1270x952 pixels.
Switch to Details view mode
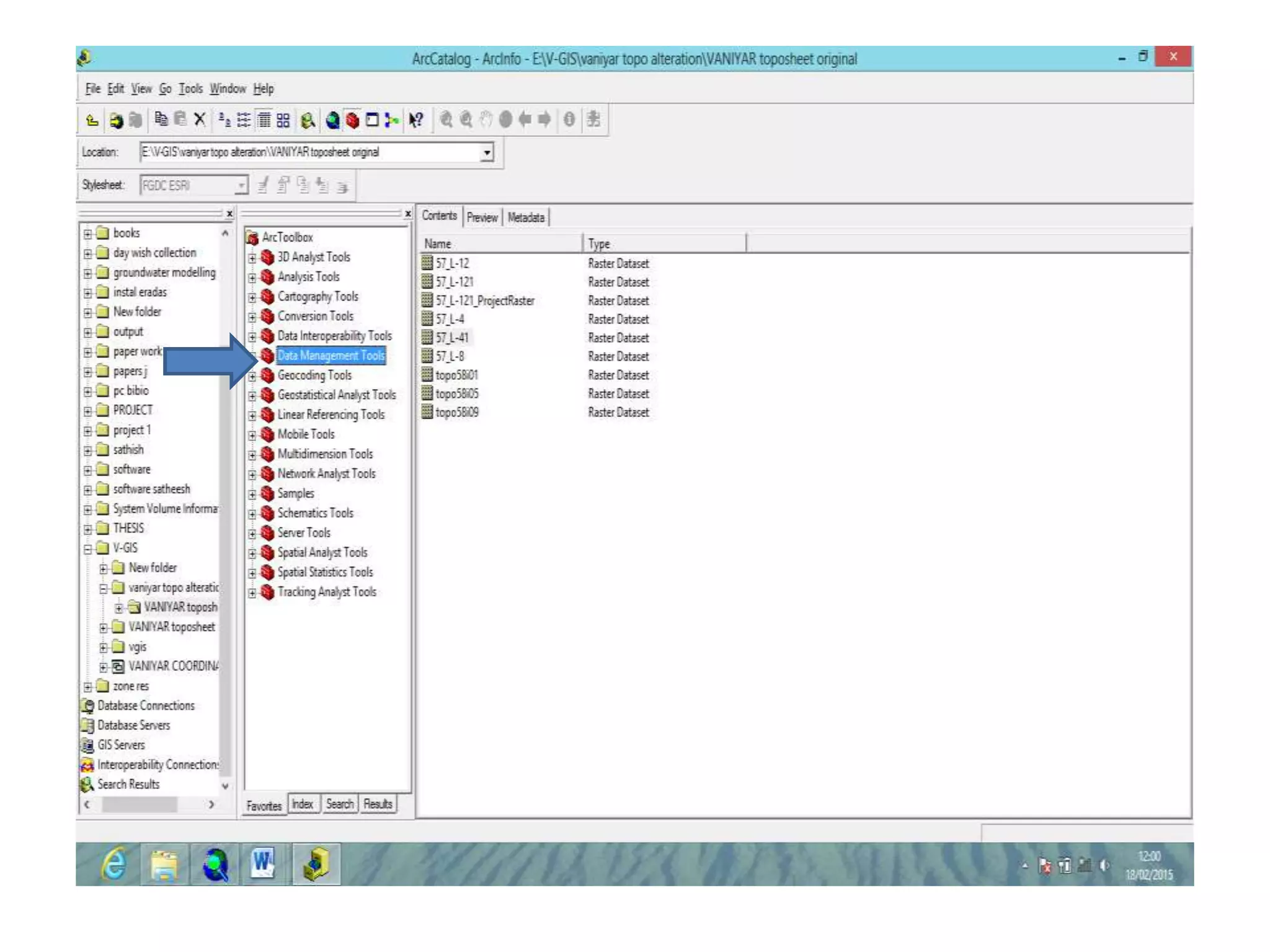coord(264,120)
